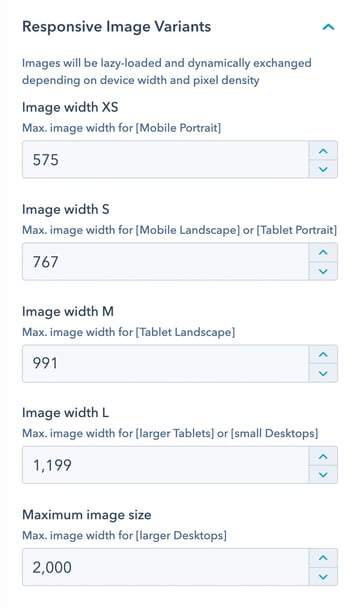Select the 767 Image width S field

coord(166,262)
